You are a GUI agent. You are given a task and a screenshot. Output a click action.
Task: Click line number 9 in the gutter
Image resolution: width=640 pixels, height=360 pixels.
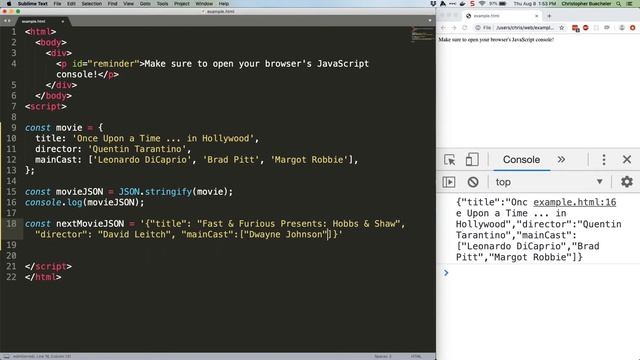pyautogui.click(x=14, y=128)
